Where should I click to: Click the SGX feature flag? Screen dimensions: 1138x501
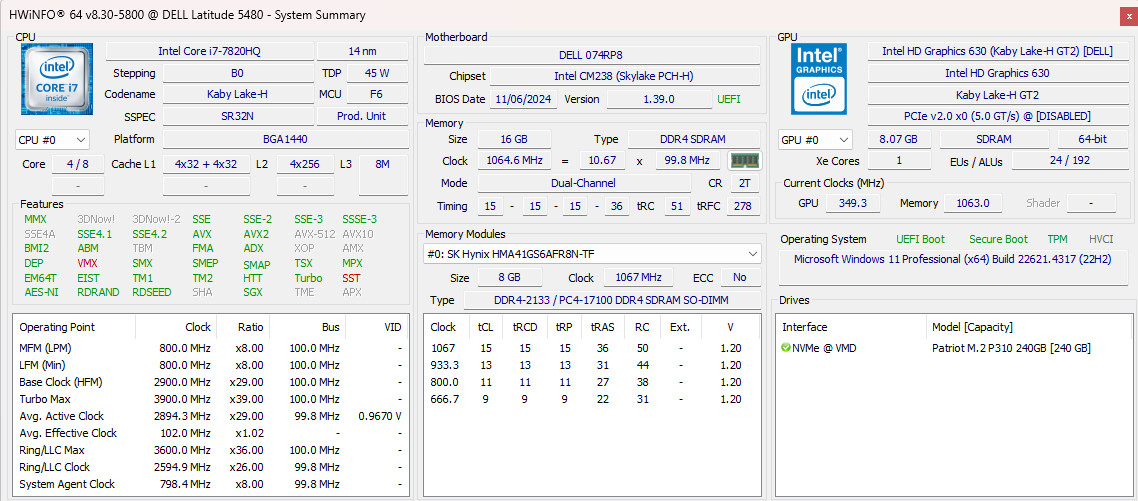pos(254,293)
